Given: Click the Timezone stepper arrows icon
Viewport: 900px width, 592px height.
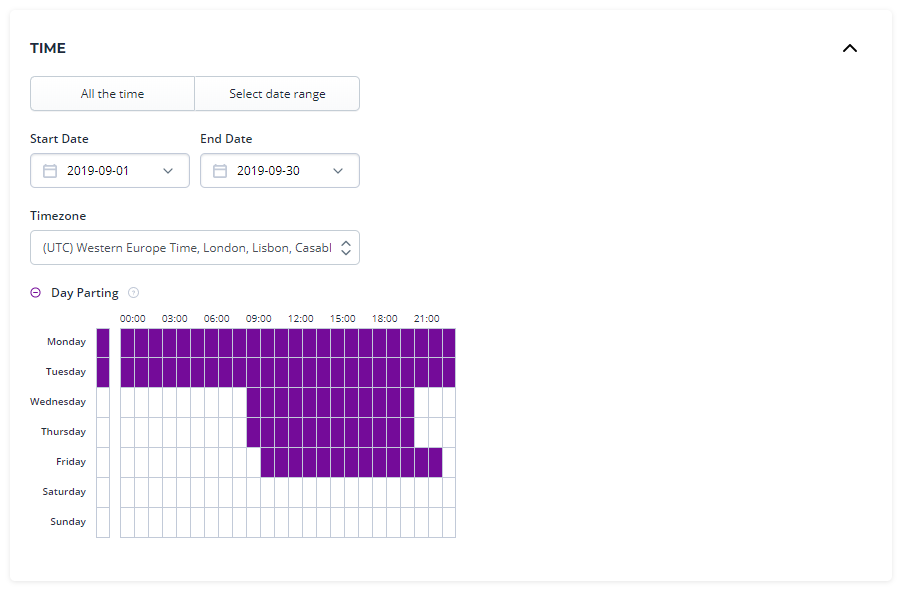Looking at the screenshot, I should click(347, 247).
